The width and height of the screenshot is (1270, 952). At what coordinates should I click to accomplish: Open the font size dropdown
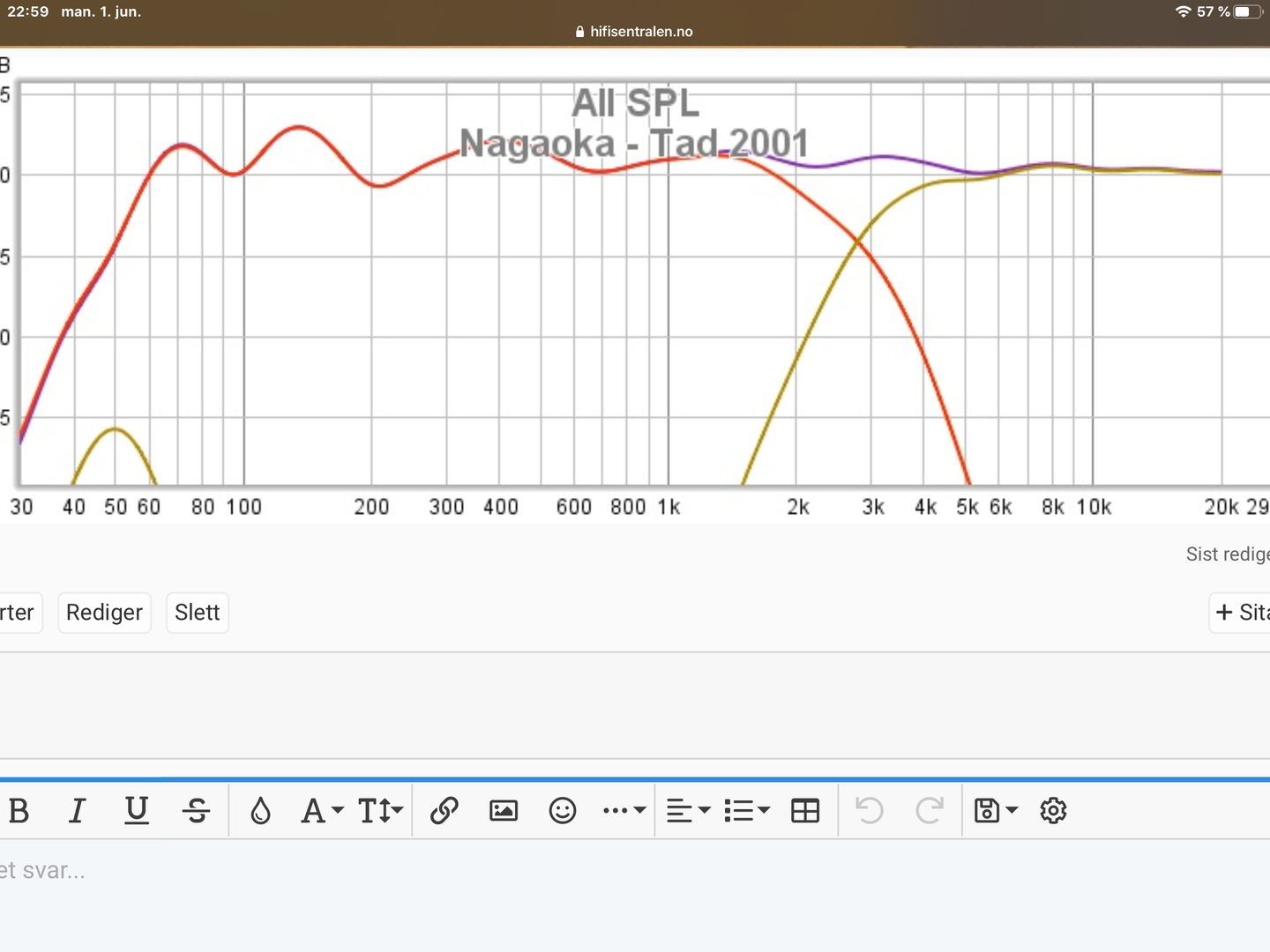click(x=380, y=810)
